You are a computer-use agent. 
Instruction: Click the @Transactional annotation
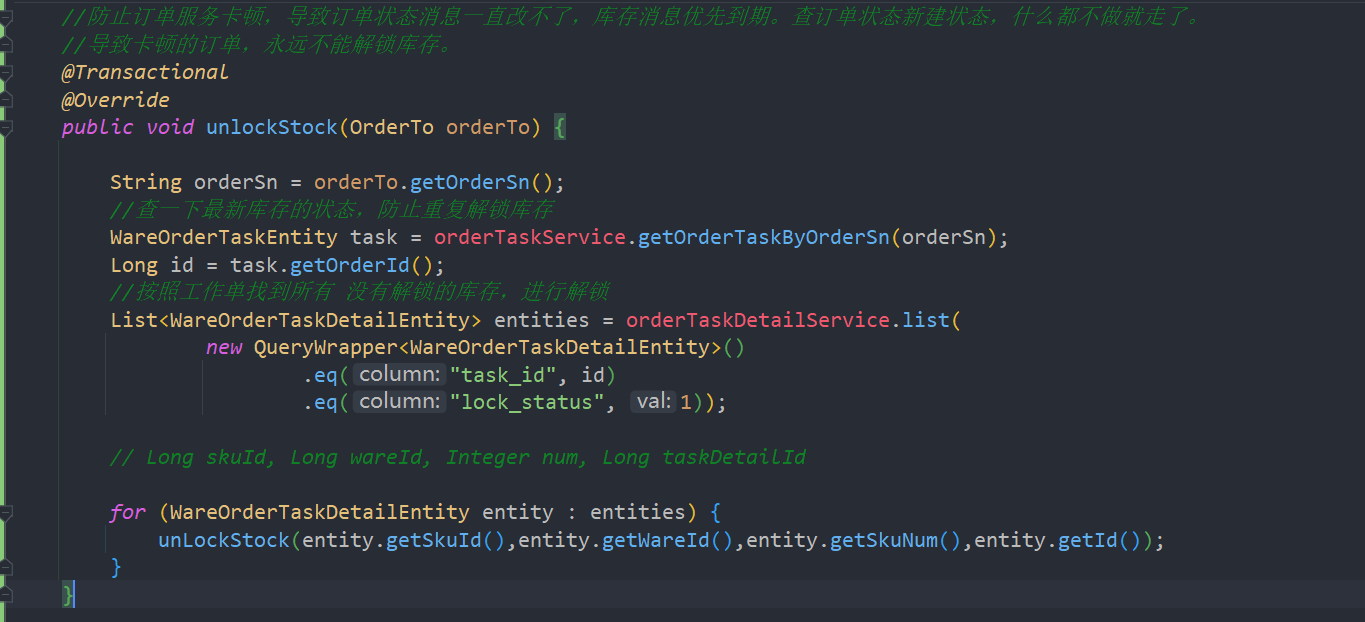coord(145,72)
